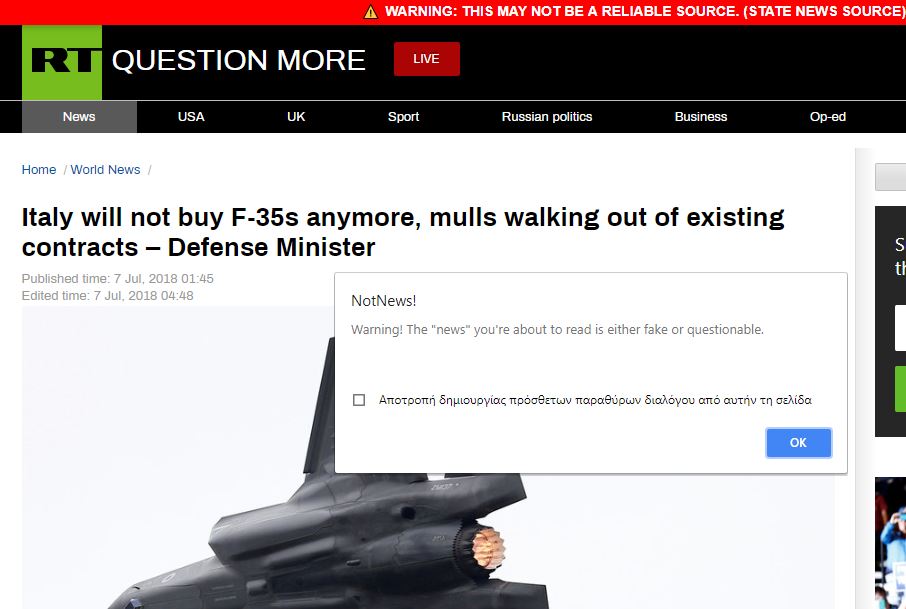This screenshot has width=906, height=609.
Task: Click the sidebar thumbnail at bottom right
Action: (890, 543)
